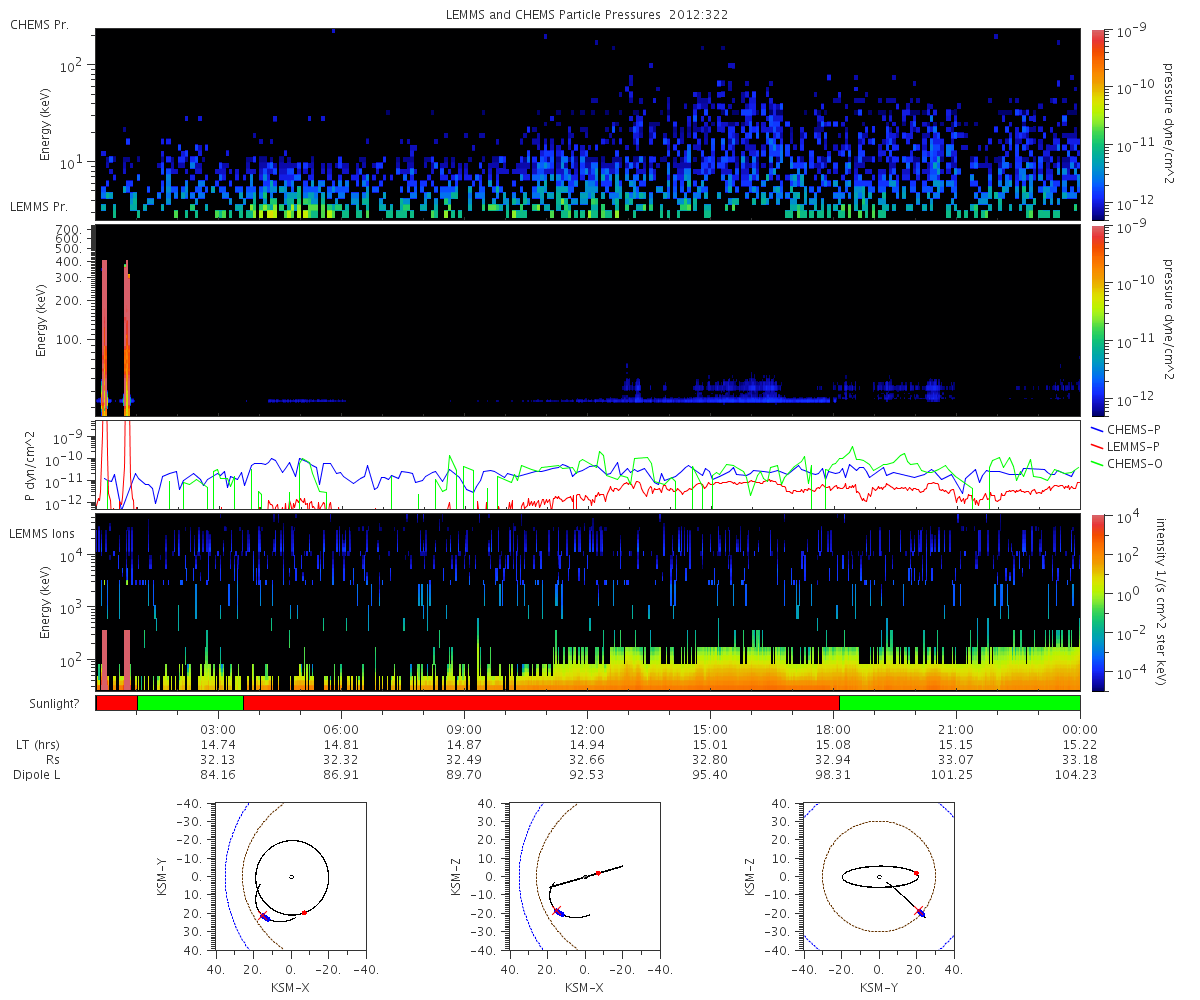Screen dimensions: 1200x1000
Task: Click the red marker in KSM-X/KSM-Z orbit plot
Action: tap(598, 873)
